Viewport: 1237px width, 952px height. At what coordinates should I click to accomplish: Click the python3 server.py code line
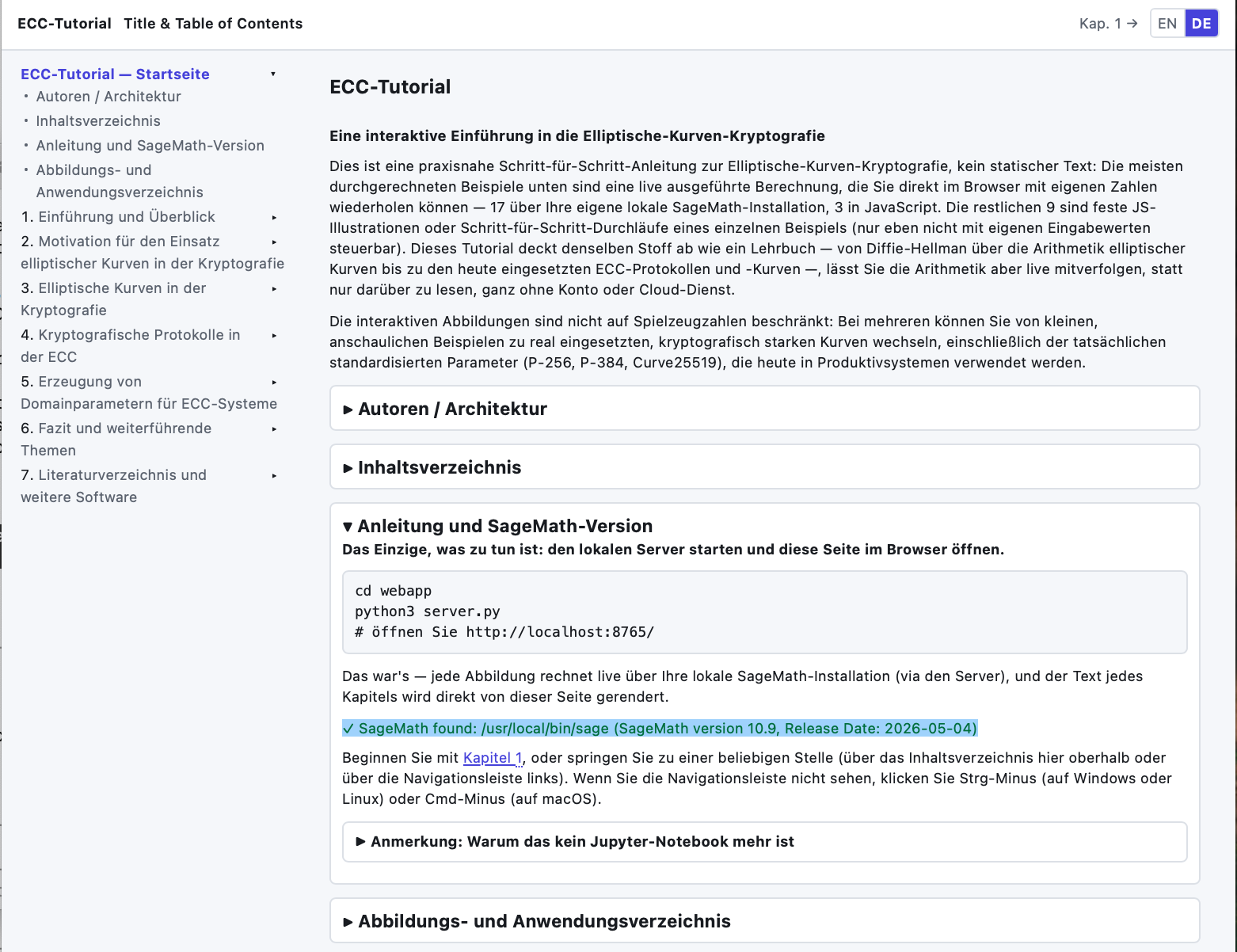[x=428, y=611]
